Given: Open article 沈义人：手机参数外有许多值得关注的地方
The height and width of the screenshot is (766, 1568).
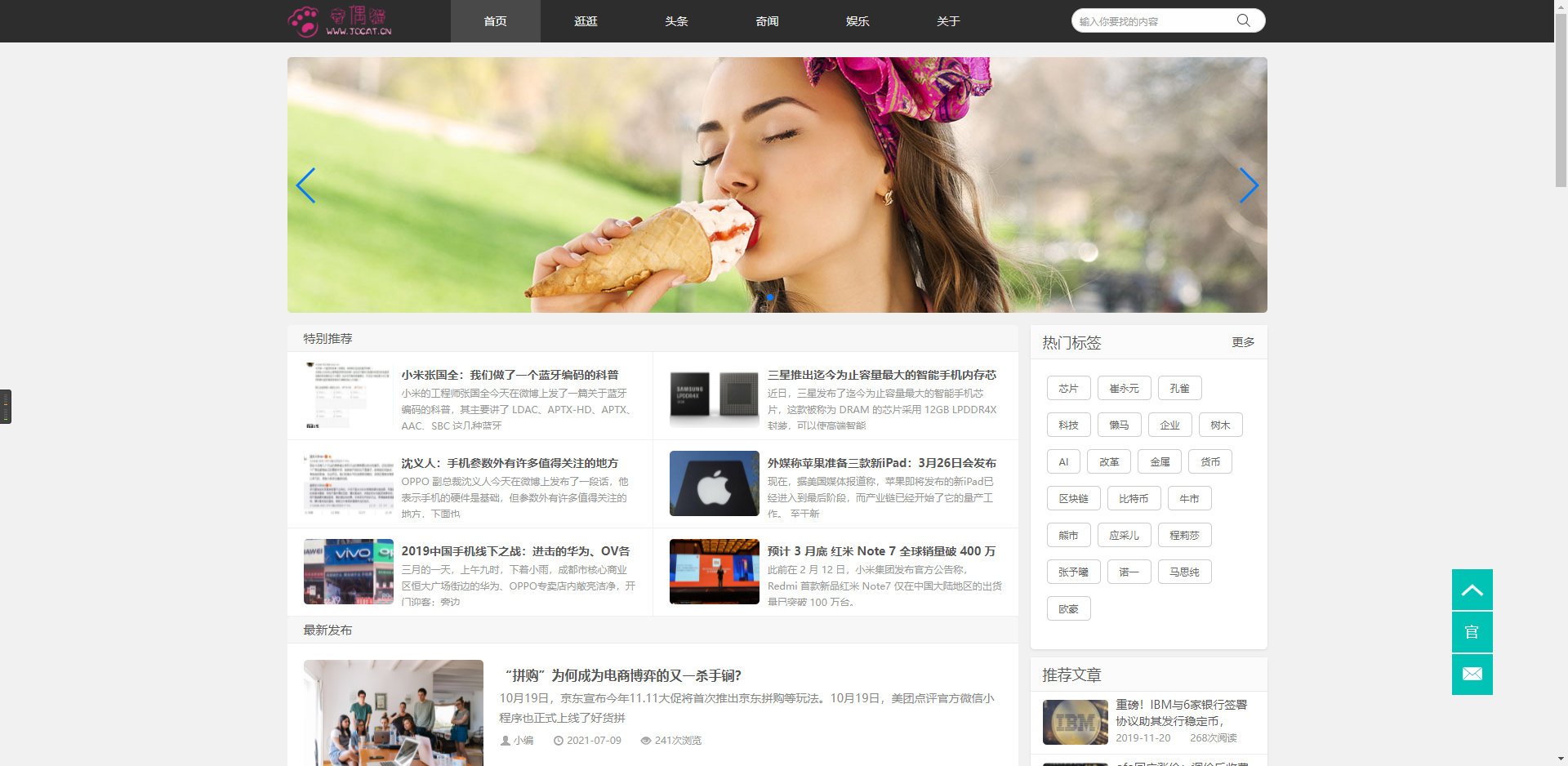Looking at the screenshot, I should [x=510, y=463].
